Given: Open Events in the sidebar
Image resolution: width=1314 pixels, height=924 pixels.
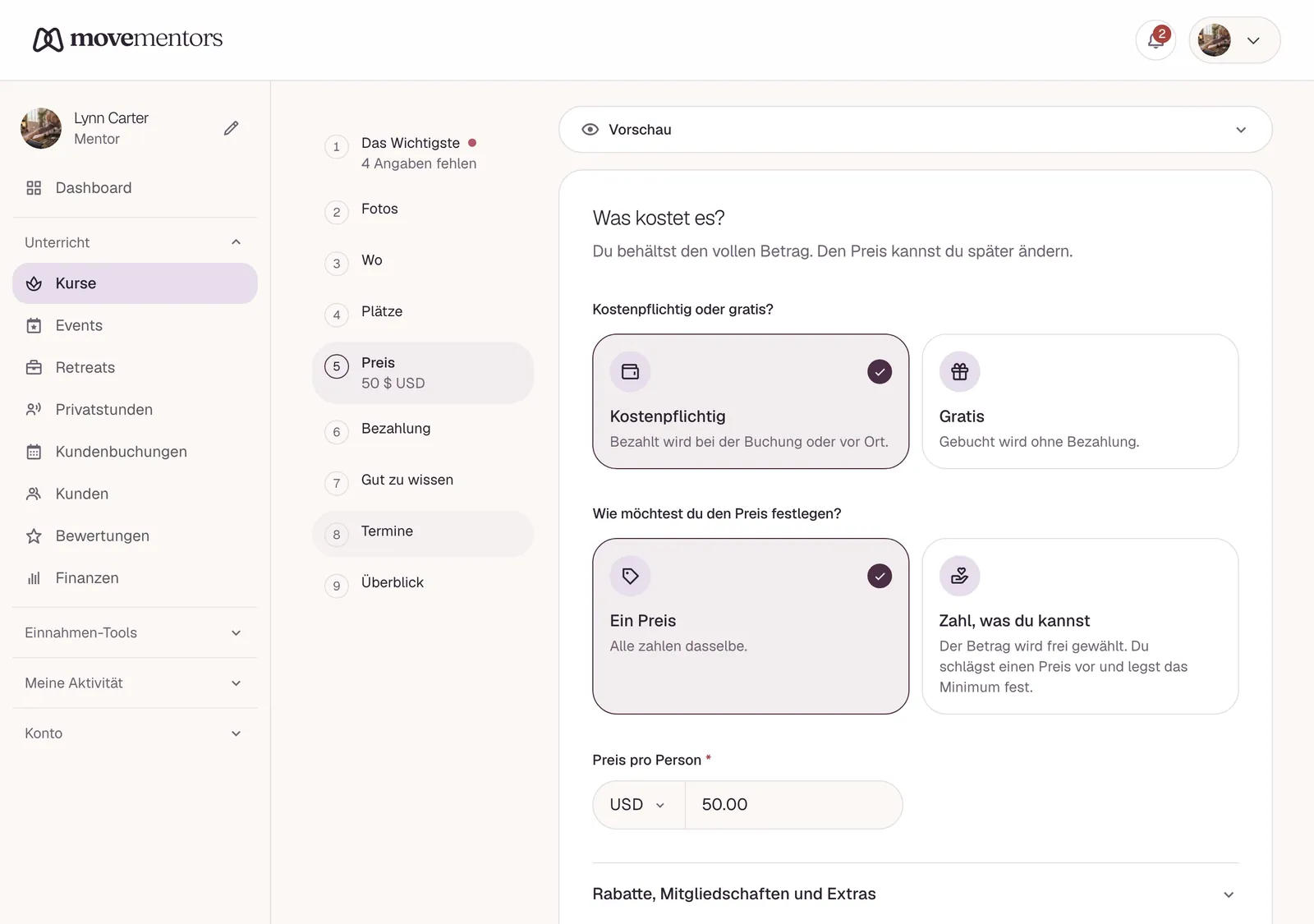Looking at the screenshot, I should pos(135,325).
